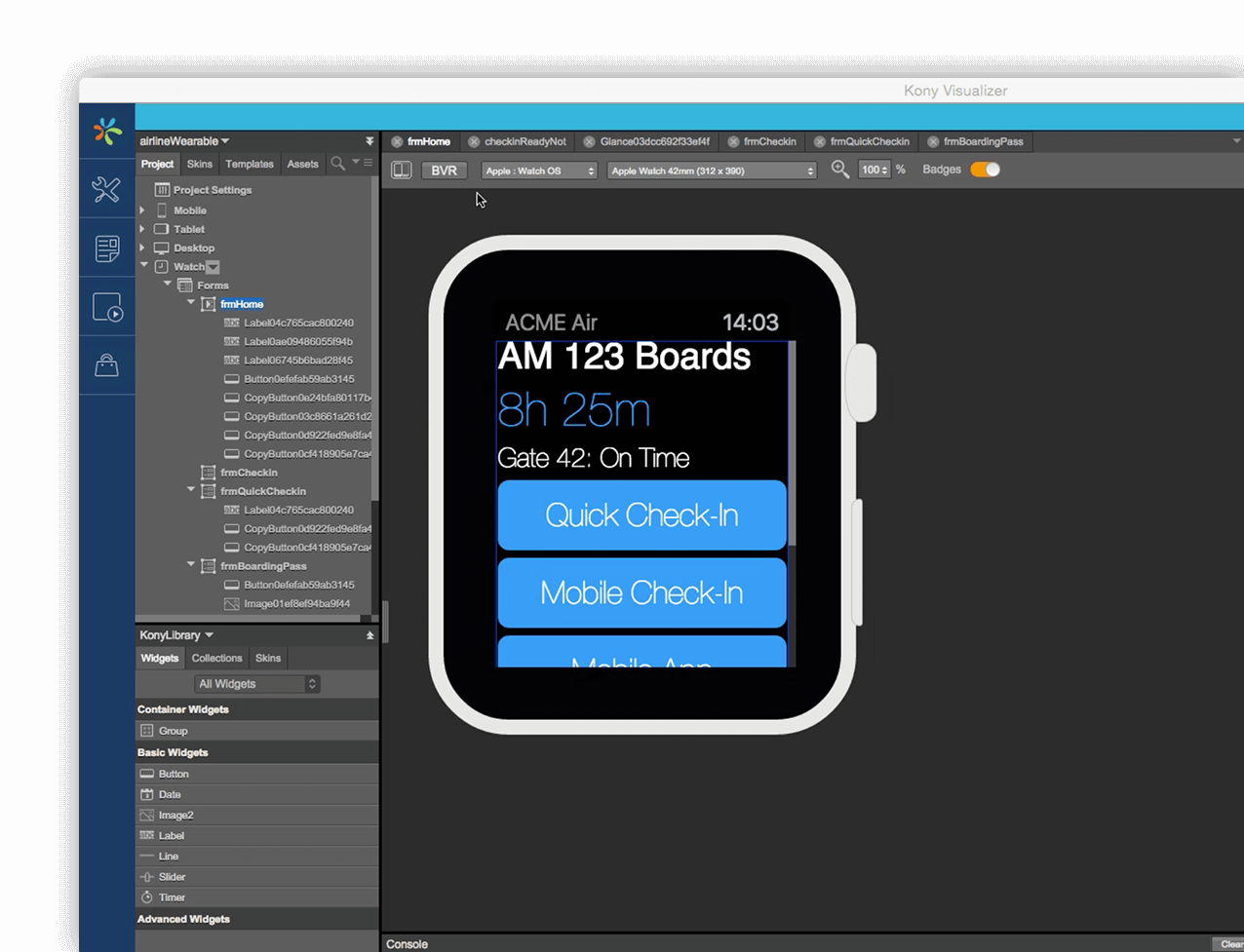Screen dimensions: 1244x952
Task: Close the frmCheckin editor tab
Action: coord(733,142)
